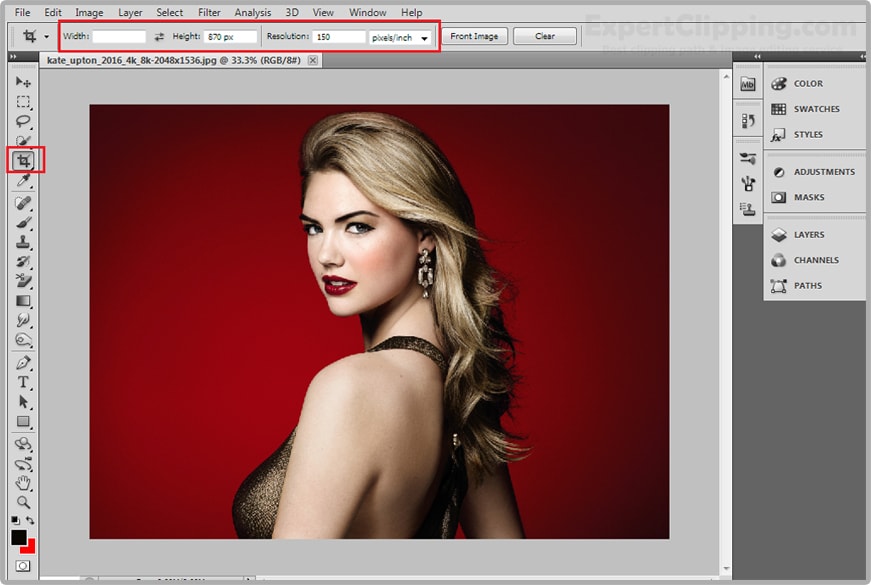Select the Move tool
Viewport: 871px width, 585px height.
tap(23, 82)
